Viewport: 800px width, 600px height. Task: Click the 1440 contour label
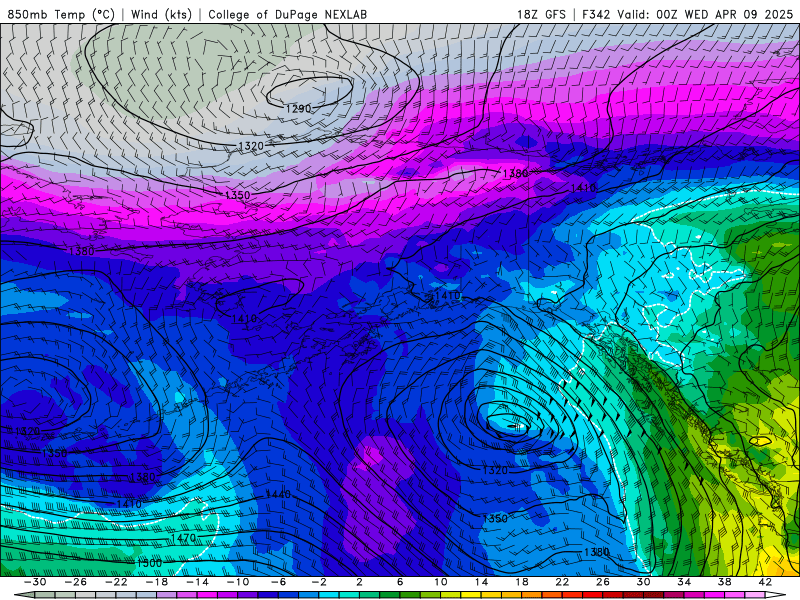pyautogui.click(x=278, y=494)
